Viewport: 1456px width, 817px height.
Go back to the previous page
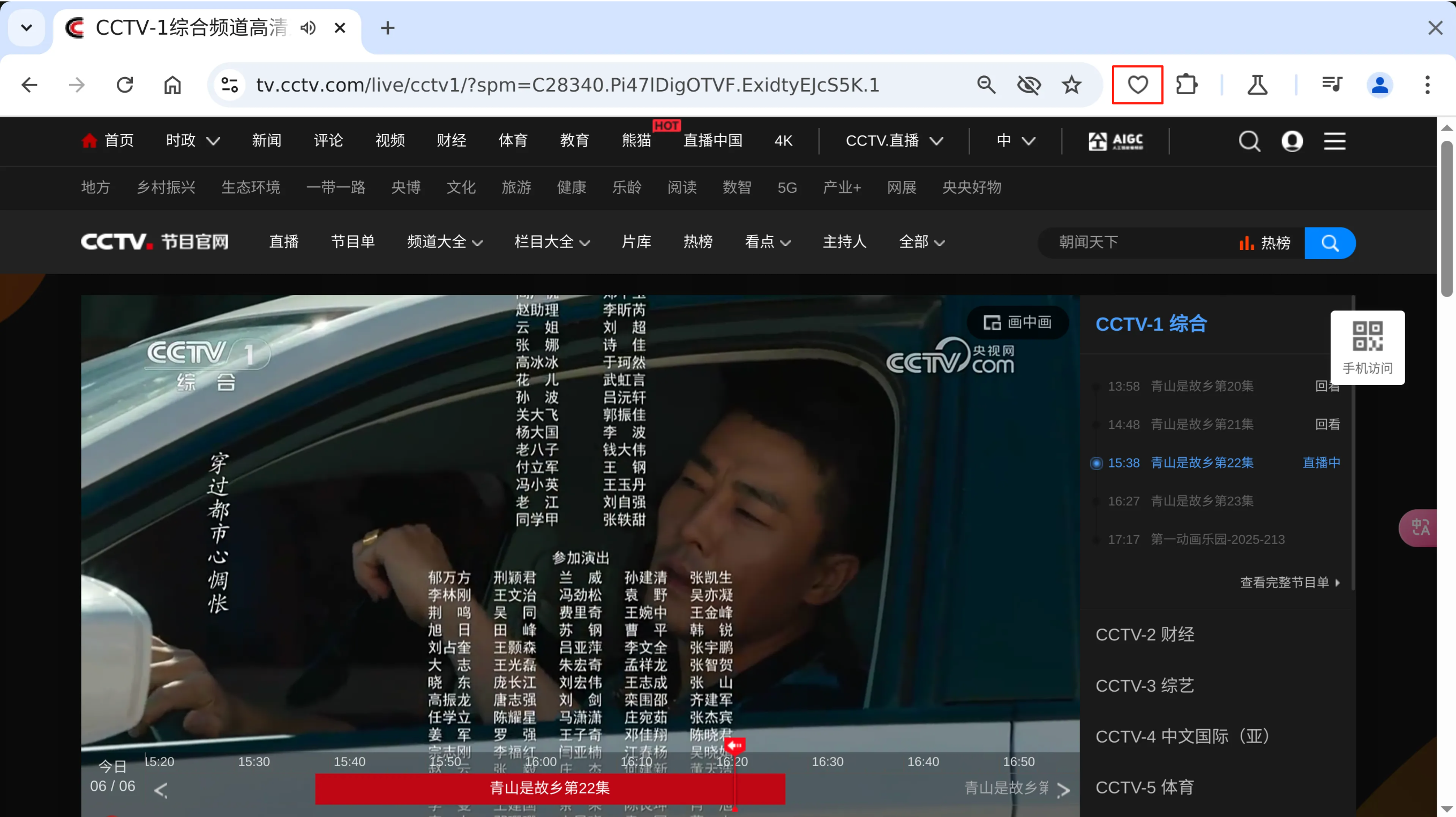pos(29,85)
